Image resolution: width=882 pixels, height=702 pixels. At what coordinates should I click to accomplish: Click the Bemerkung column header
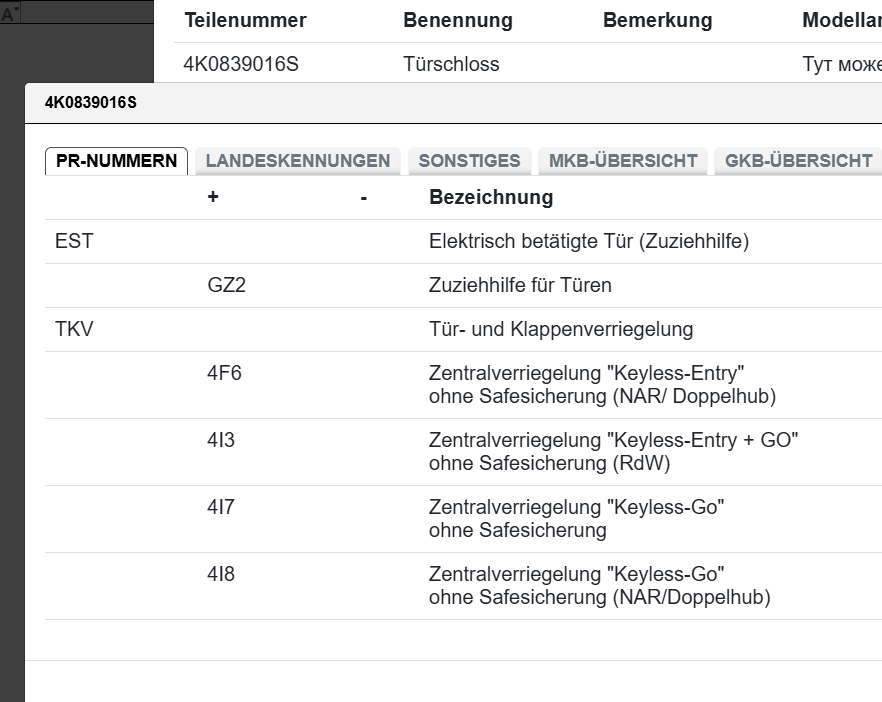657,21
